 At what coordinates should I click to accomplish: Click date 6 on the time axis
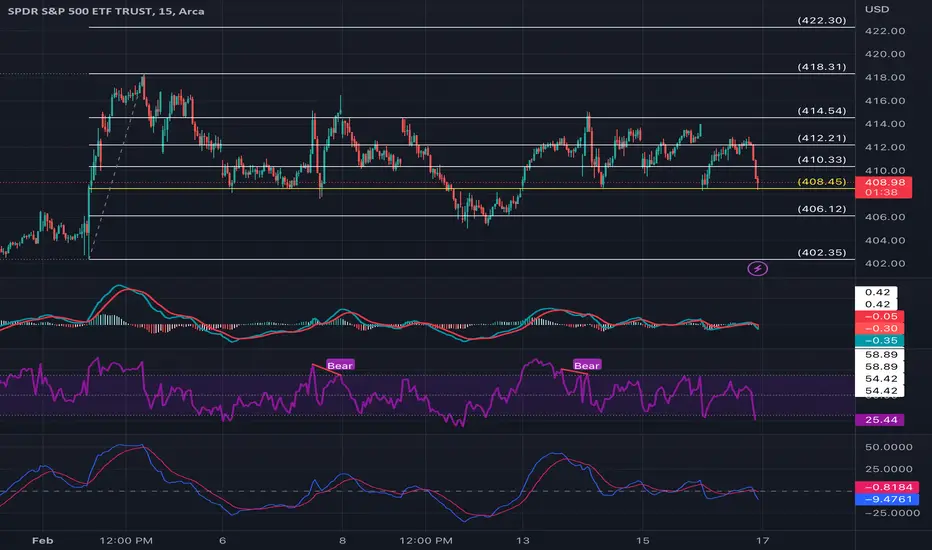tap(222, 540)
